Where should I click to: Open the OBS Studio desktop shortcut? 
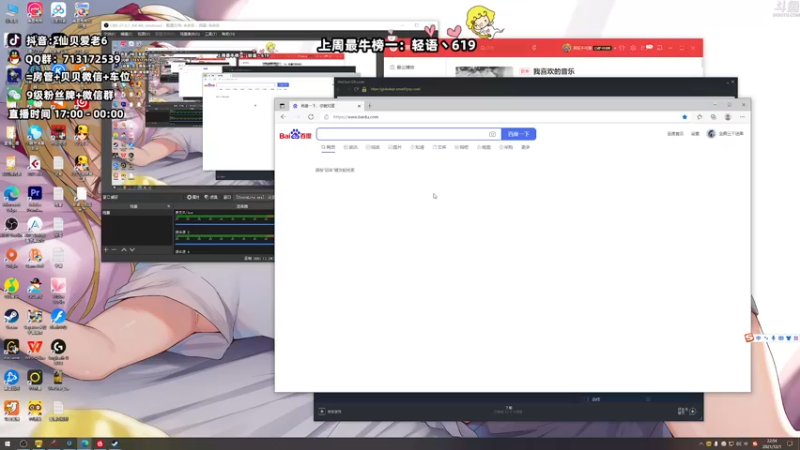pyautogui.click(x=11, y=227)
